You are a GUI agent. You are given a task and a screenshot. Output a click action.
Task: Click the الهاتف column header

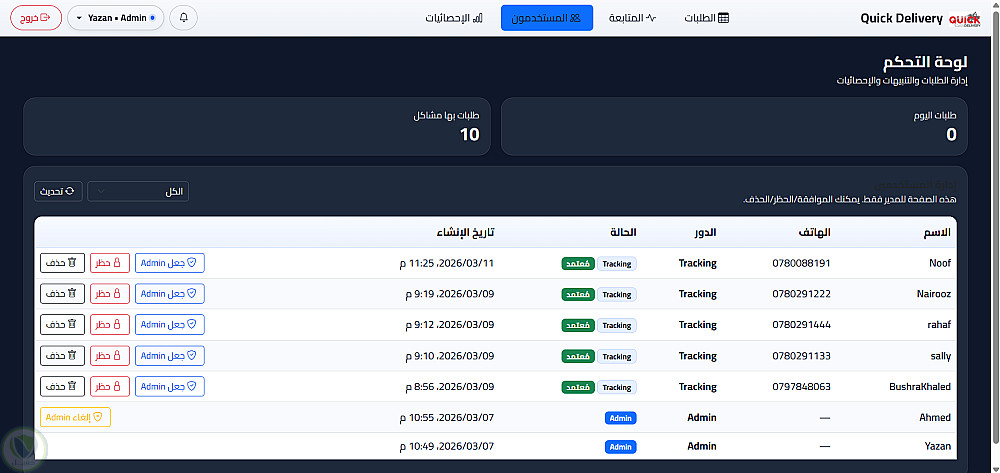[x=814, y=233]
